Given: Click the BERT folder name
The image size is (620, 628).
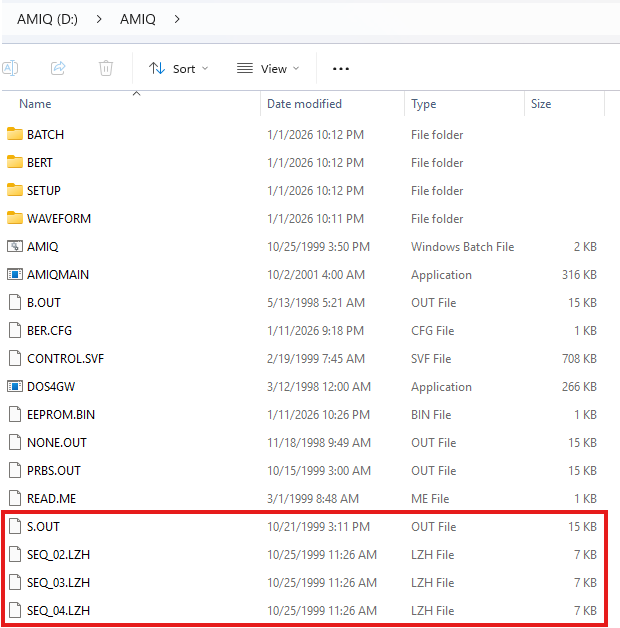Looking at the screenshot, I should coord(40,163).
